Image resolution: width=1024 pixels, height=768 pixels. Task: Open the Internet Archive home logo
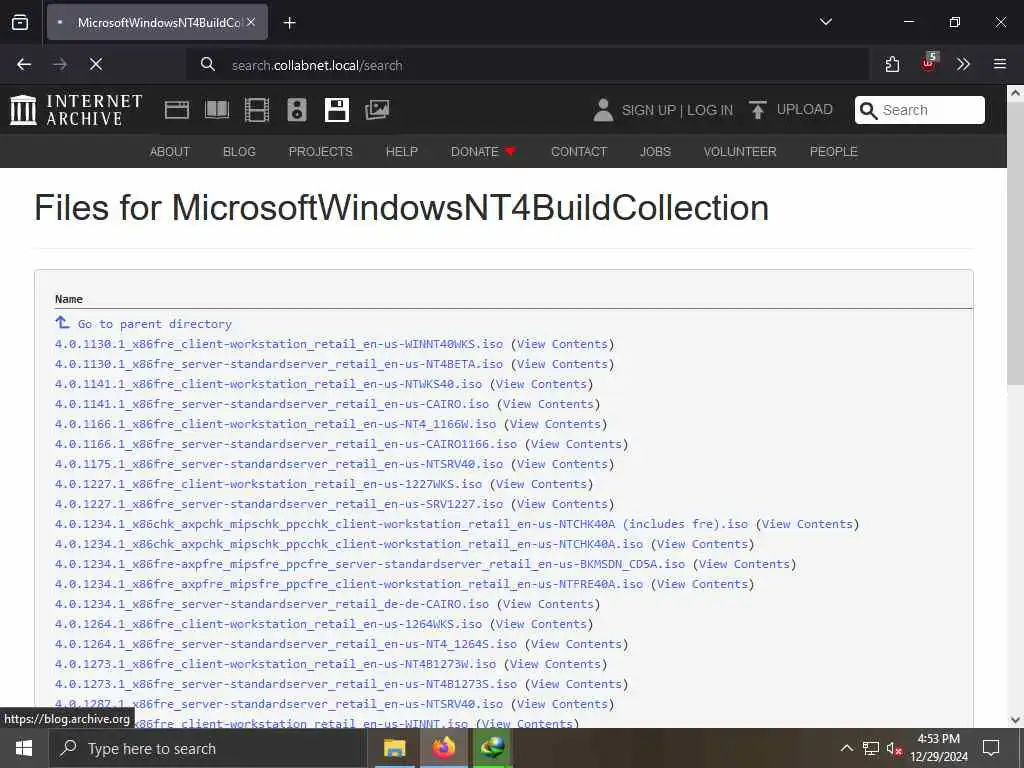click(76, 110)
